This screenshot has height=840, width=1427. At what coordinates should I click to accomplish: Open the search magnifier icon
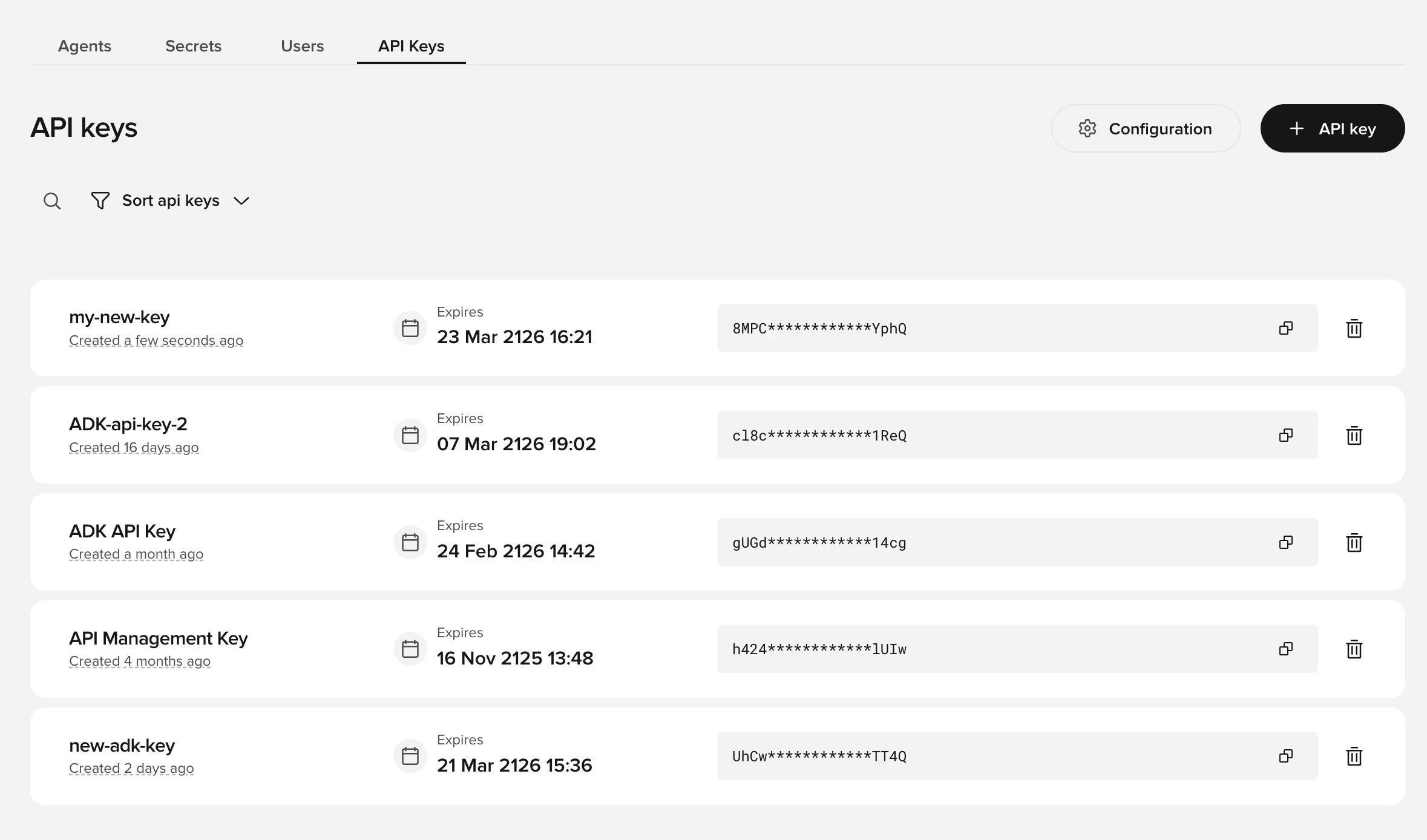pyautogui.click(x=52, y=200)
